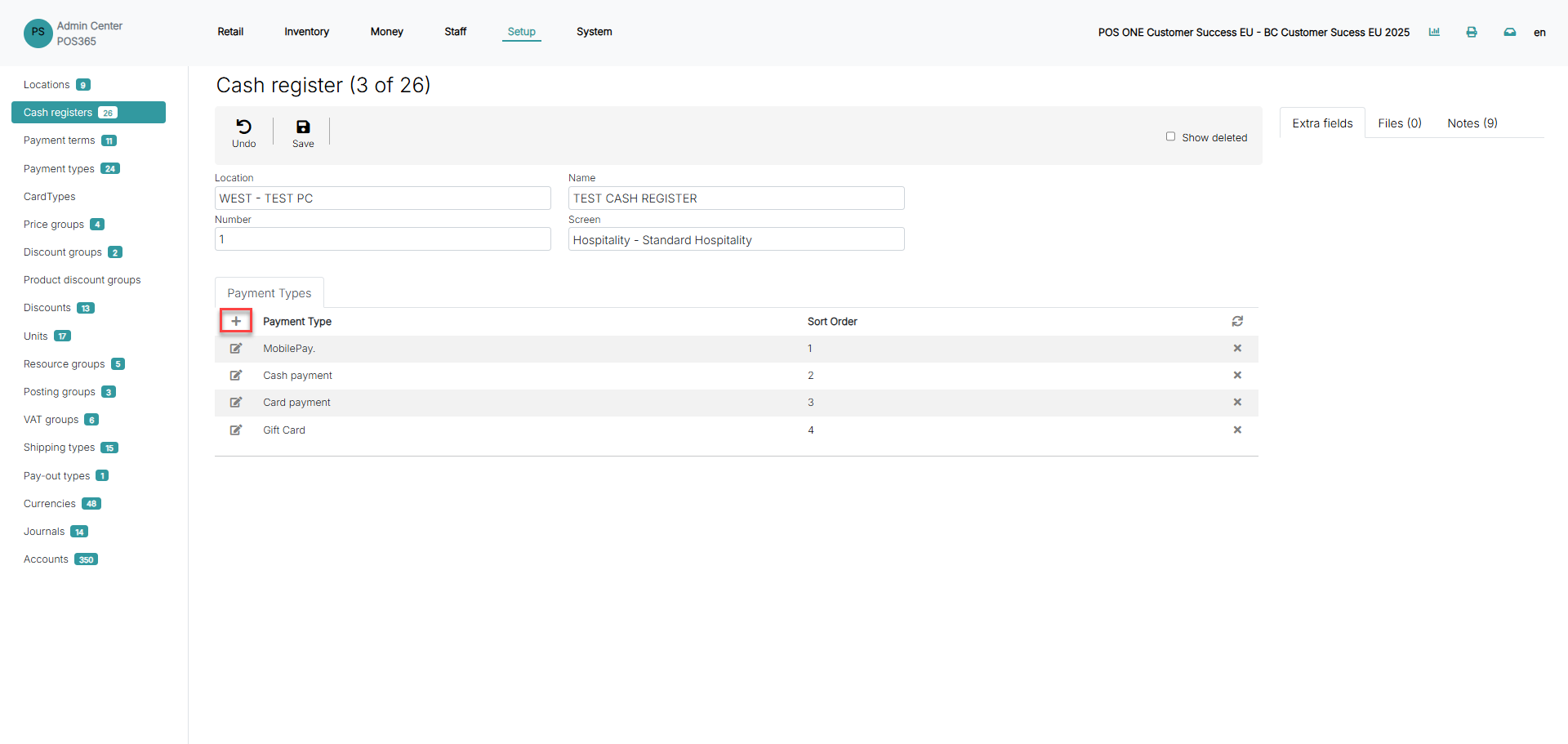This screenshot has height=744, width=1568.
Task: Open the System menu
Action: tap(594, 32)
